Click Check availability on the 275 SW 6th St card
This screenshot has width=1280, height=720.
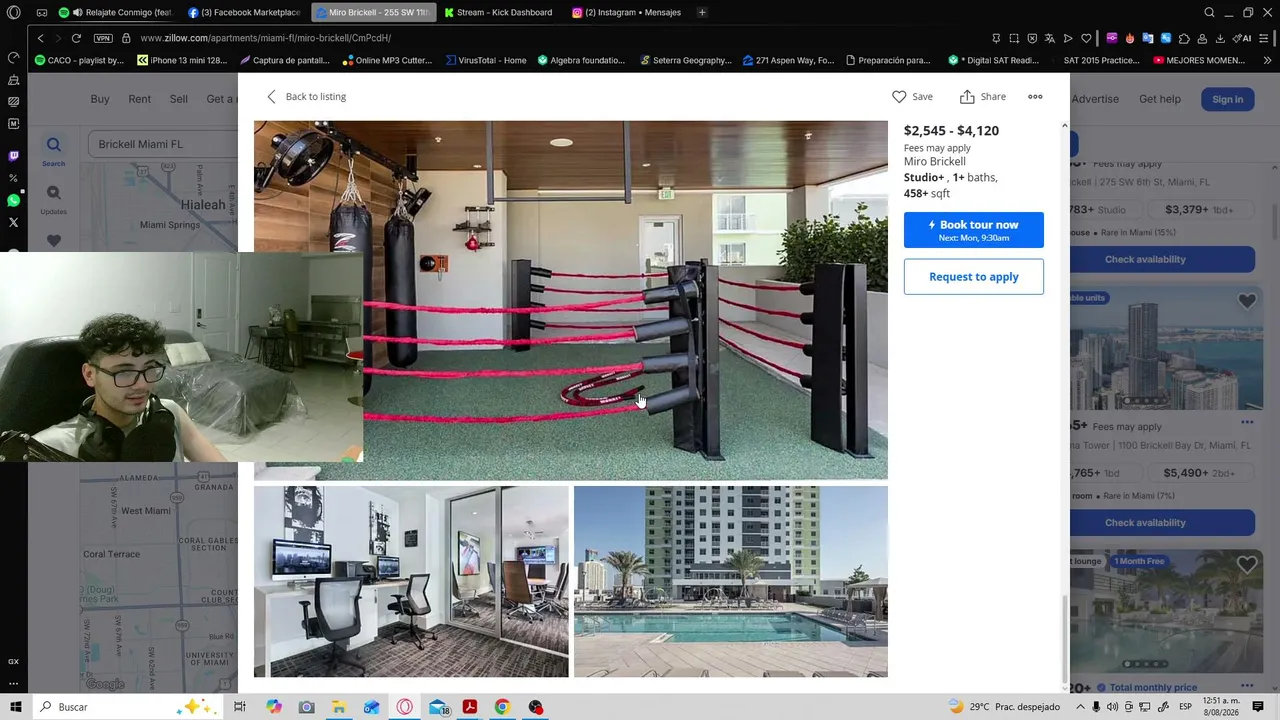click(x=1146, y=259)
